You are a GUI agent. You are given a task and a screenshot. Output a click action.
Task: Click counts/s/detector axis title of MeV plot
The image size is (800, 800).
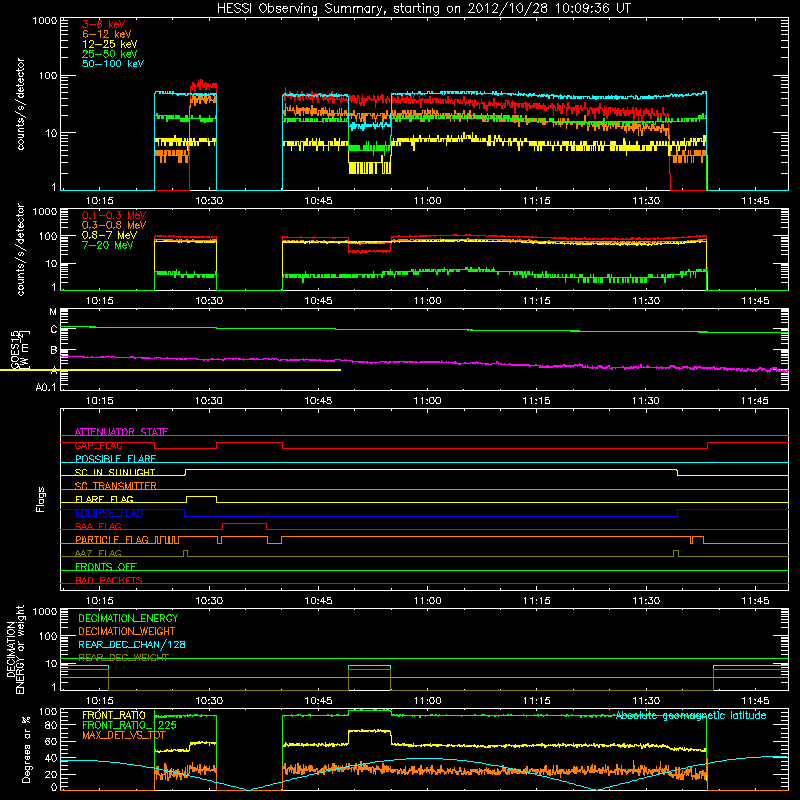[x=20, y=249]
